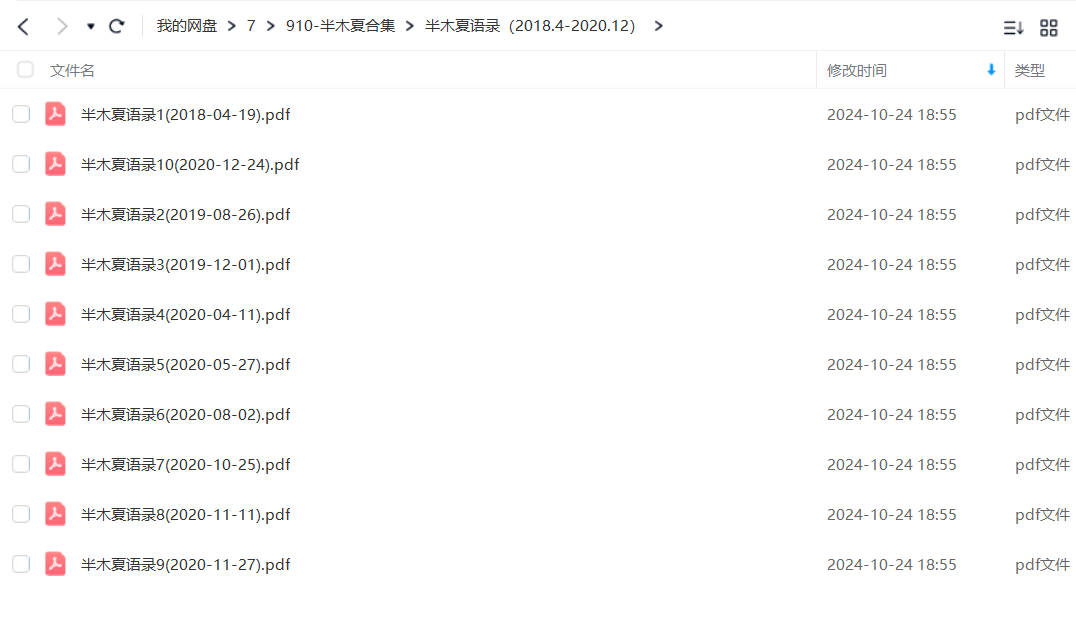The height and width of the screenshot is (642, 1076).
Task: Expand the navigation history dropdown triangle
Action: (x=91, y=27)
